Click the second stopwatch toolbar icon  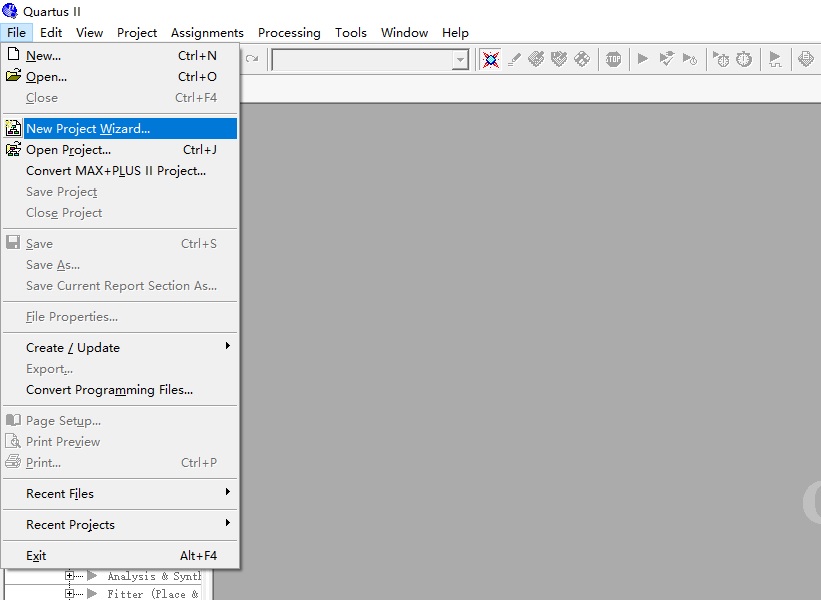pos(744,59)
